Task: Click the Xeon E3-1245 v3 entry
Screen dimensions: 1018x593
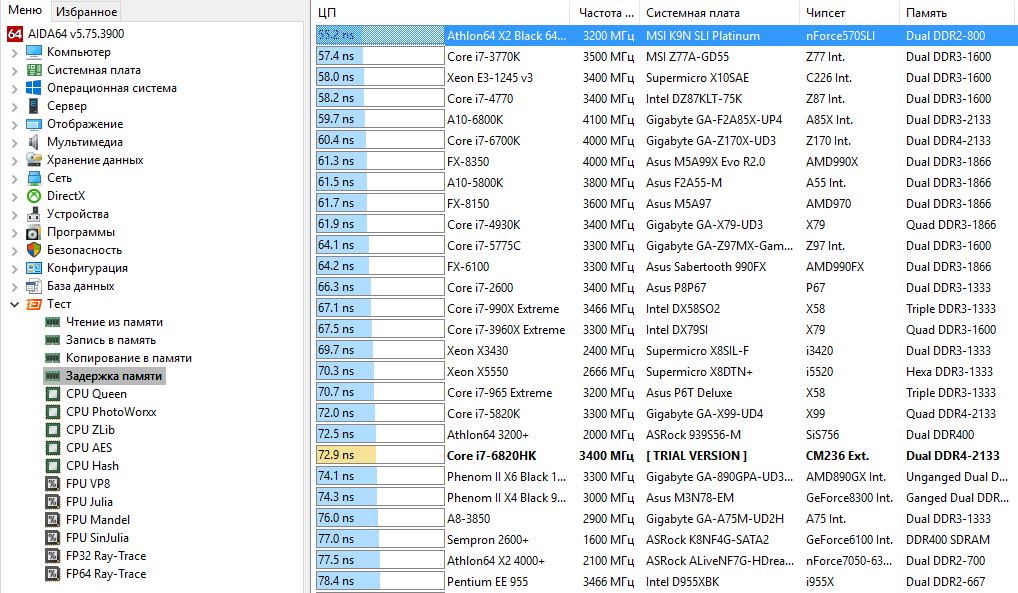Action: (490, 78)
